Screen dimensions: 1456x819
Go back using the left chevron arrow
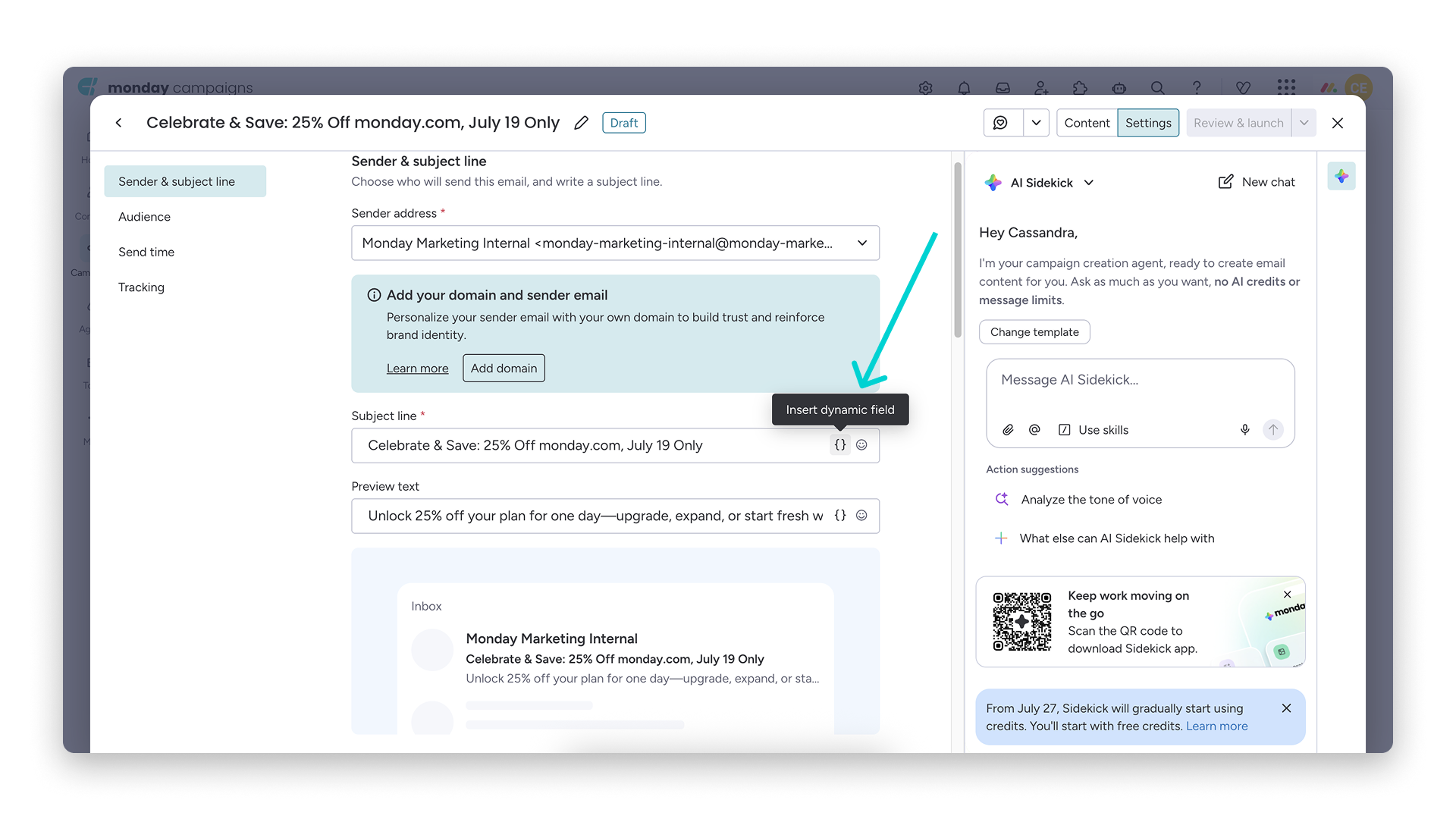click(x=118, y=123)
